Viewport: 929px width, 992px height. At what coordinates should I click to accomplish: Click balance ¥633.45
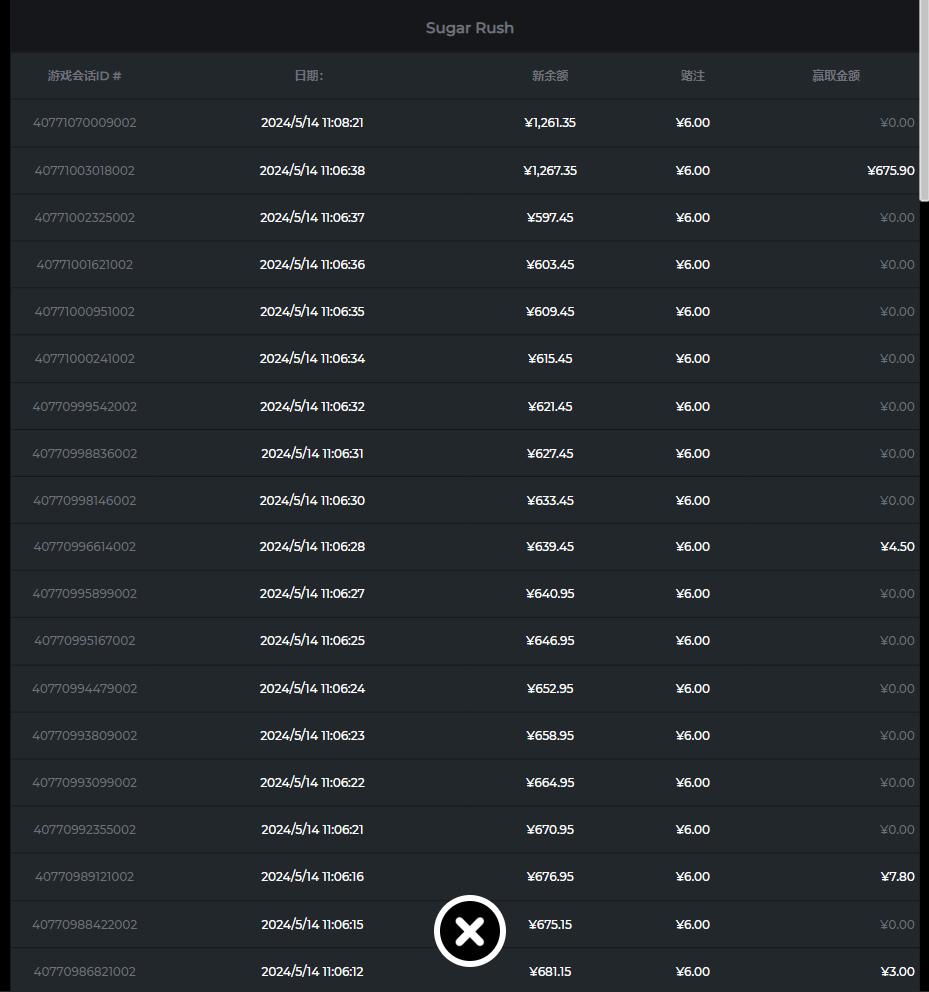click(550, 500)
